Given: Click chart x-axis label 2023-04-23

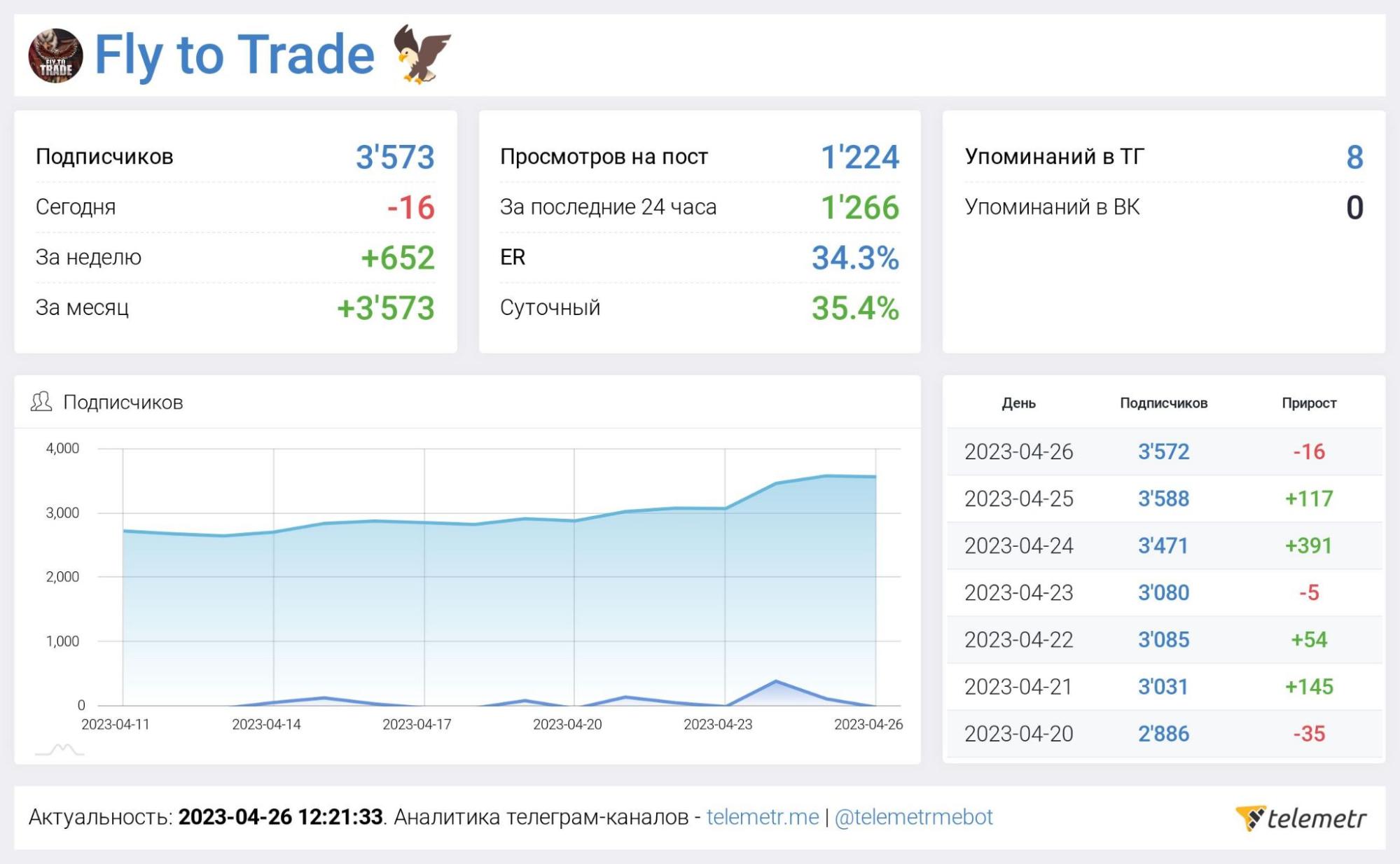Looking at the screenshot, I should [718, 725].
